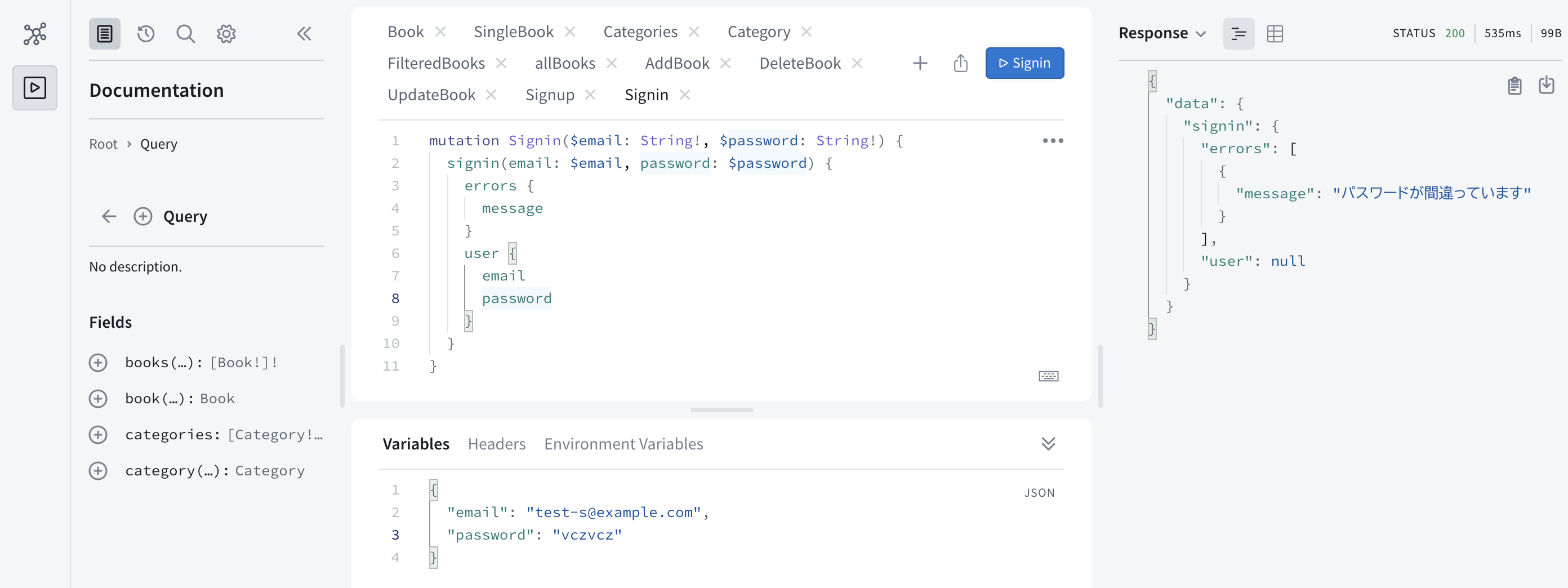This screenshot has width=1568, height=588.
Task: Open the settings gear icon
Action: coord(226,33)
